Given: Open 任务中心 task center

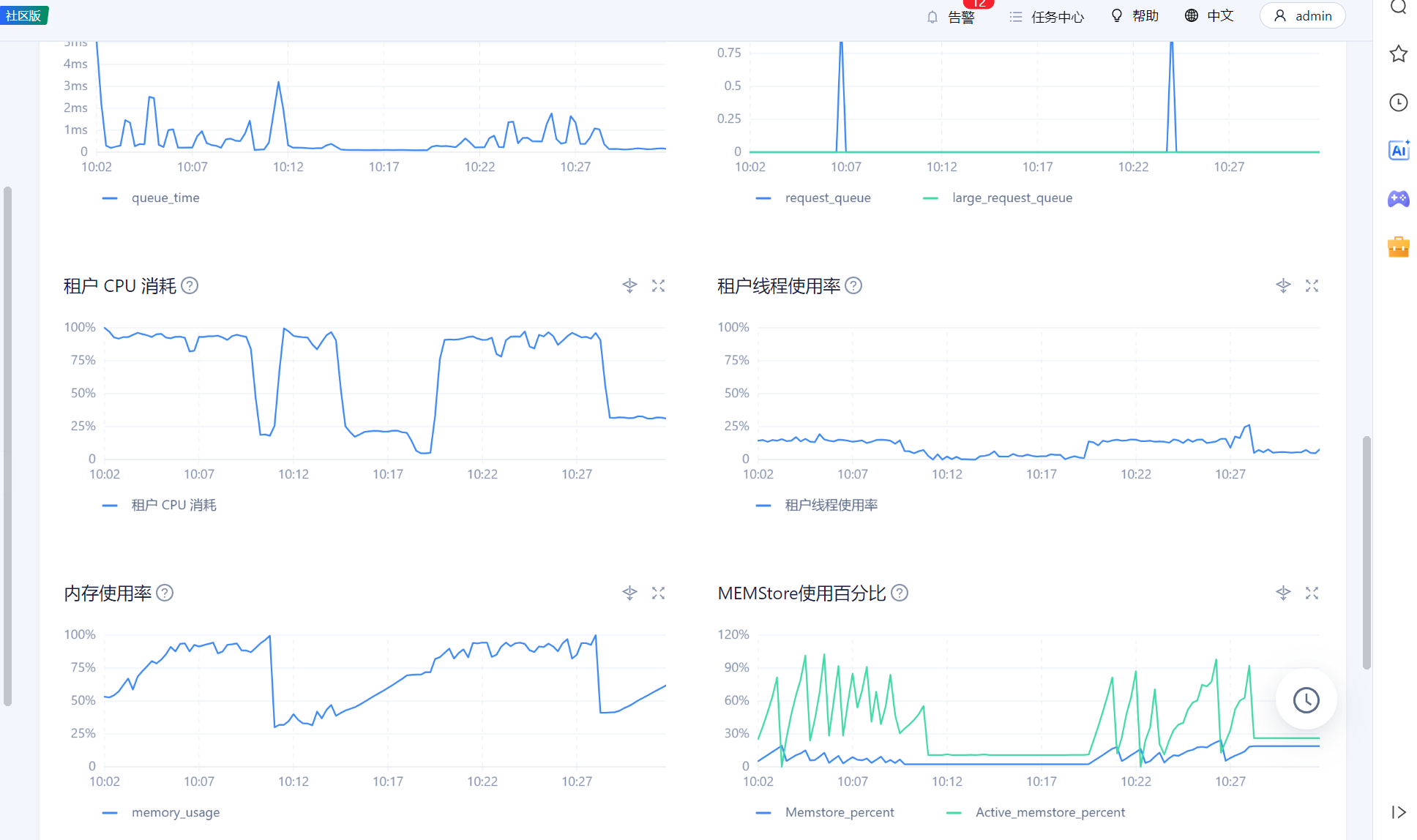Looking at the screenshot, I should [x=1047, y=17].
